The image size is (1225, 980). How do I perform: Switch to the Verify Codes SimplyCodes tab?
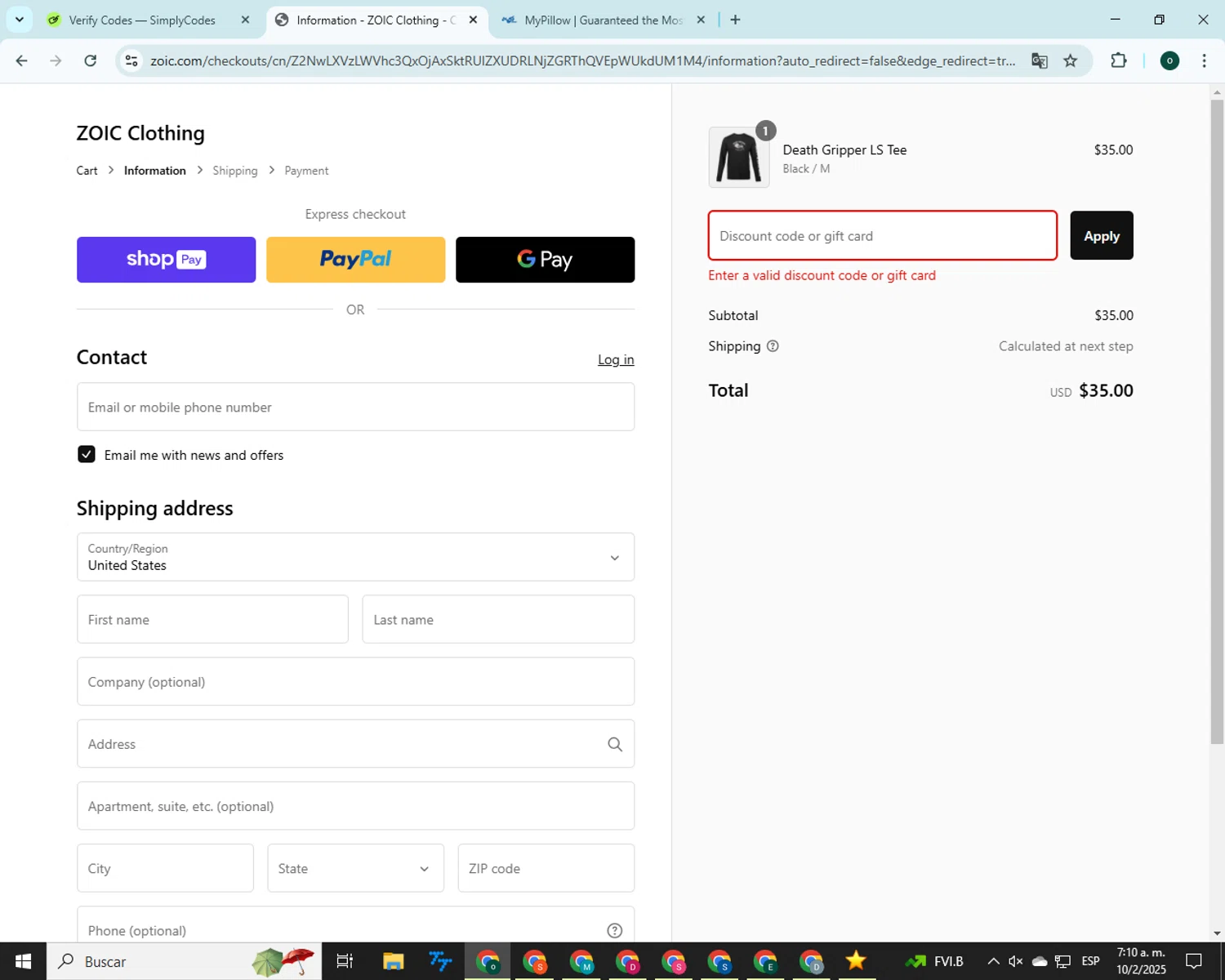point(141,20)
